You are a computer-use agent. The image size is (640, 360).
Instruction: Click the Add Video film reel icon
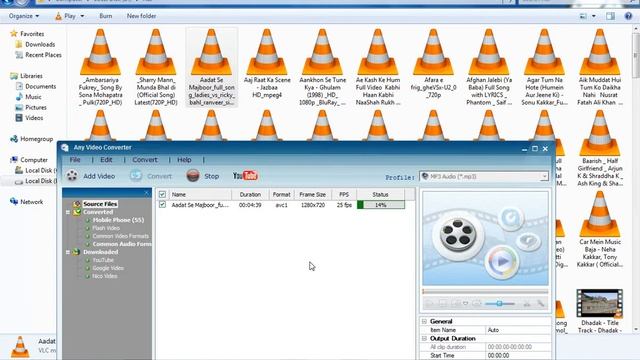(x=72, y=176)
